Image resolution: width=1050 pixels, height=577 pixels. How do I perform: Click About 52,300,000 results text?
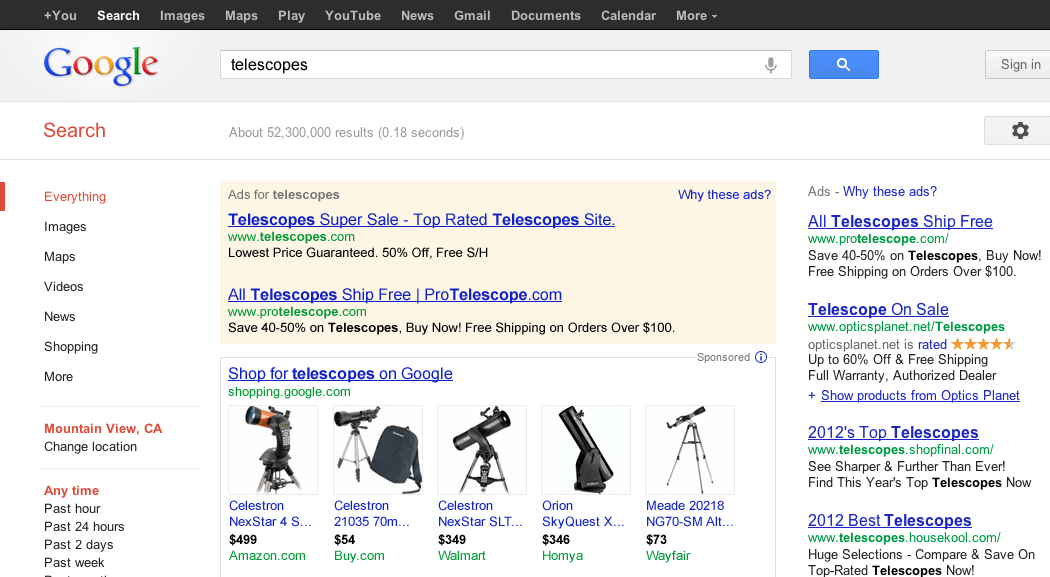click(347, 133)
